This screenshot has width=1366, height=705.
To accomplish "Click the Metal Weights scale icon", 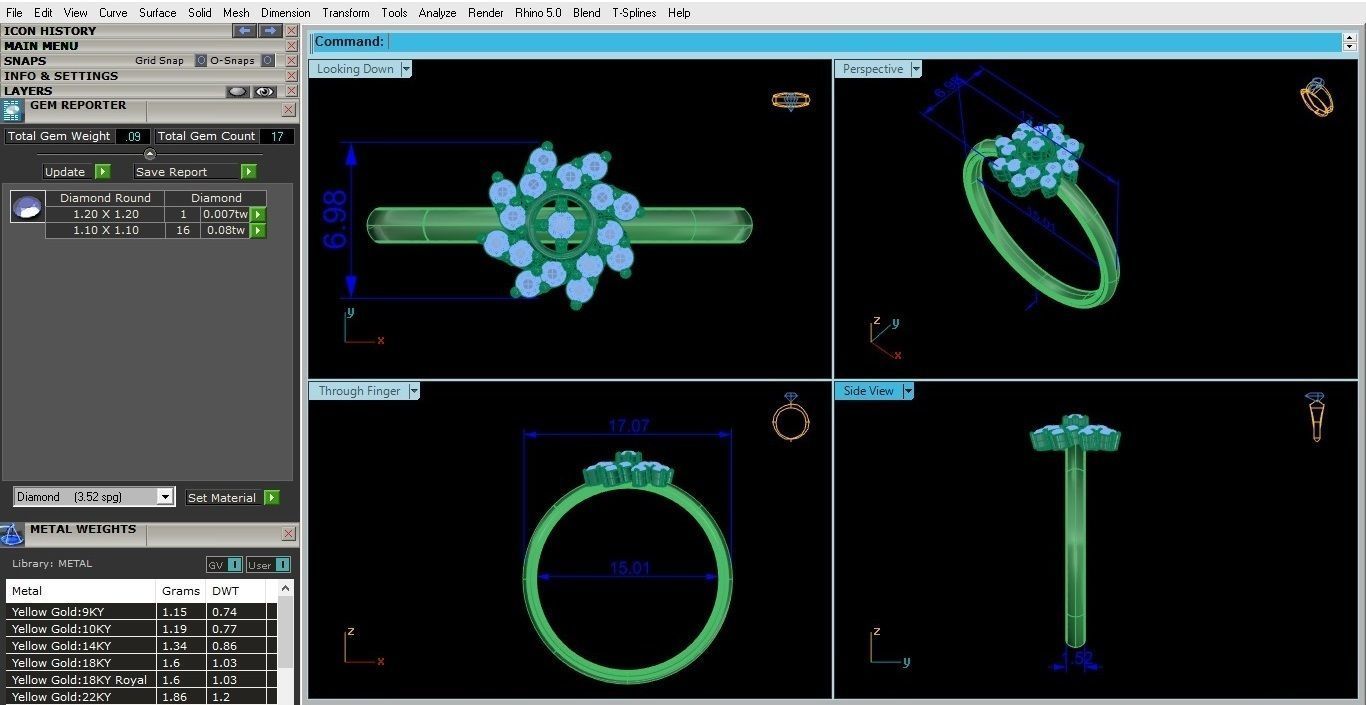I will point(12,534).
